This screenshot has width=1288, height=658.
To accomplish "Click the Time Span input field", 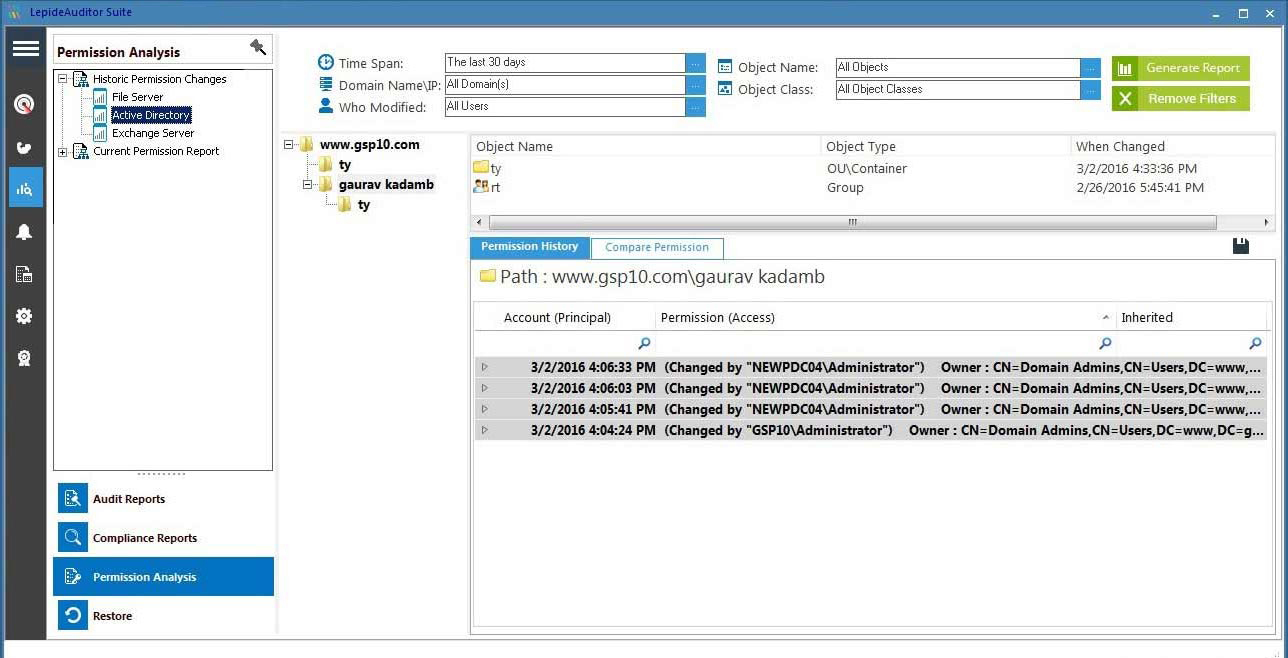I will (x=565, y=62).
